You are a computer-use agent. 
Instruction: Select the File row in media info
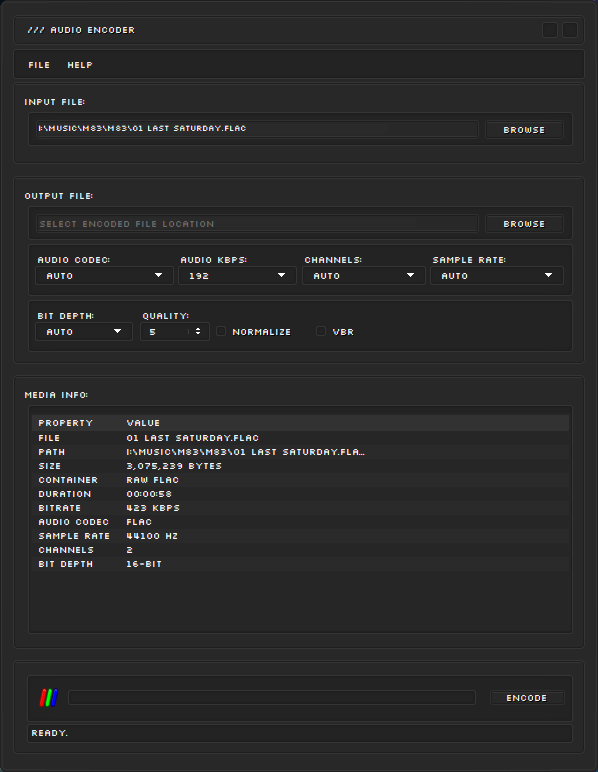point(301,438)
